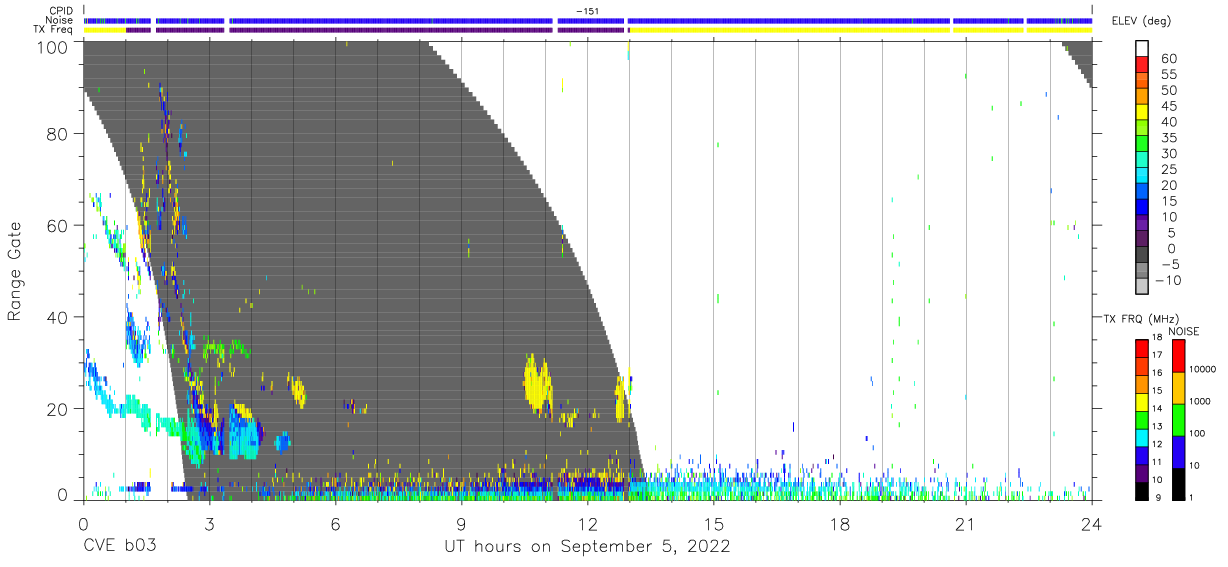
Task: Pick the black 1-10 NOISE swatch
Action: coord(1179,483)
